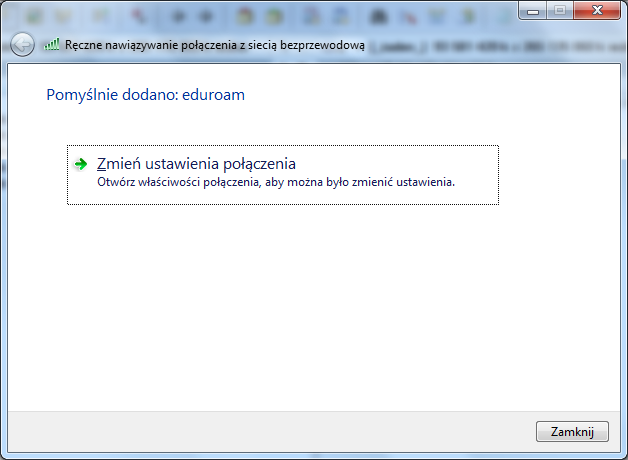
Task: Open Zmień ustawienia połączenia command link
Action: point(196,164)
